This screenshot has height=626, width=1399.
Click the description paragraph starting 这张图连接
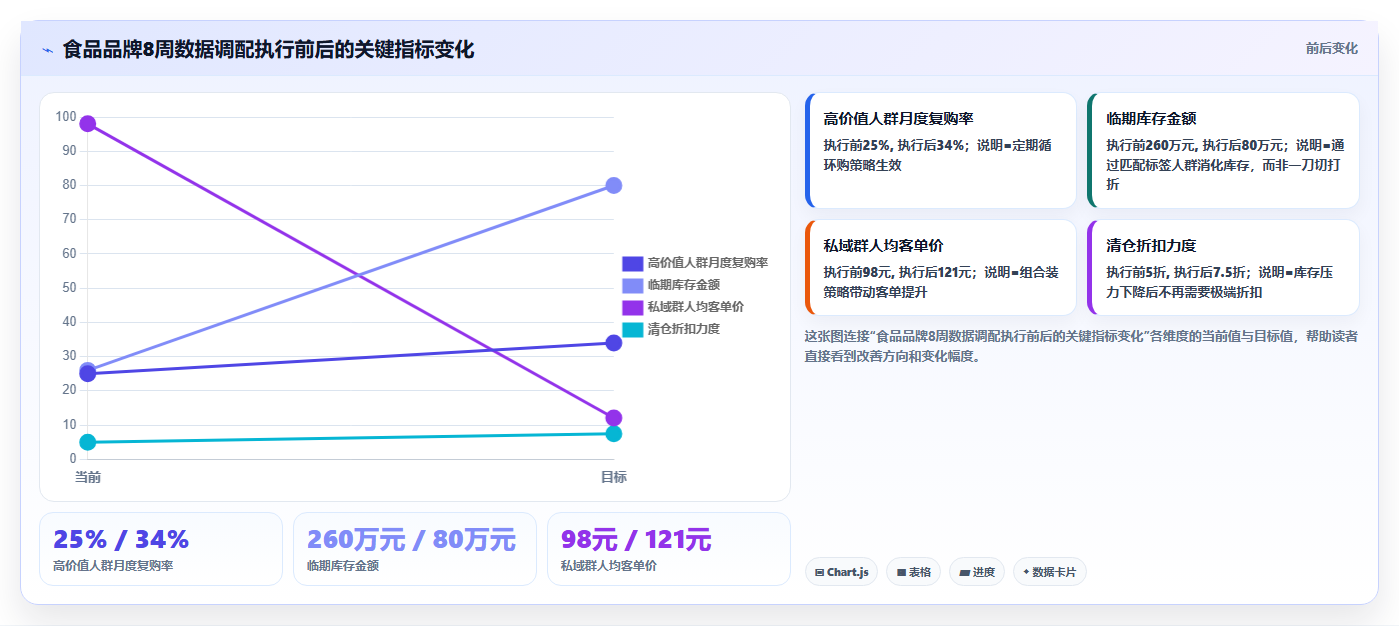pos(1081,345)
